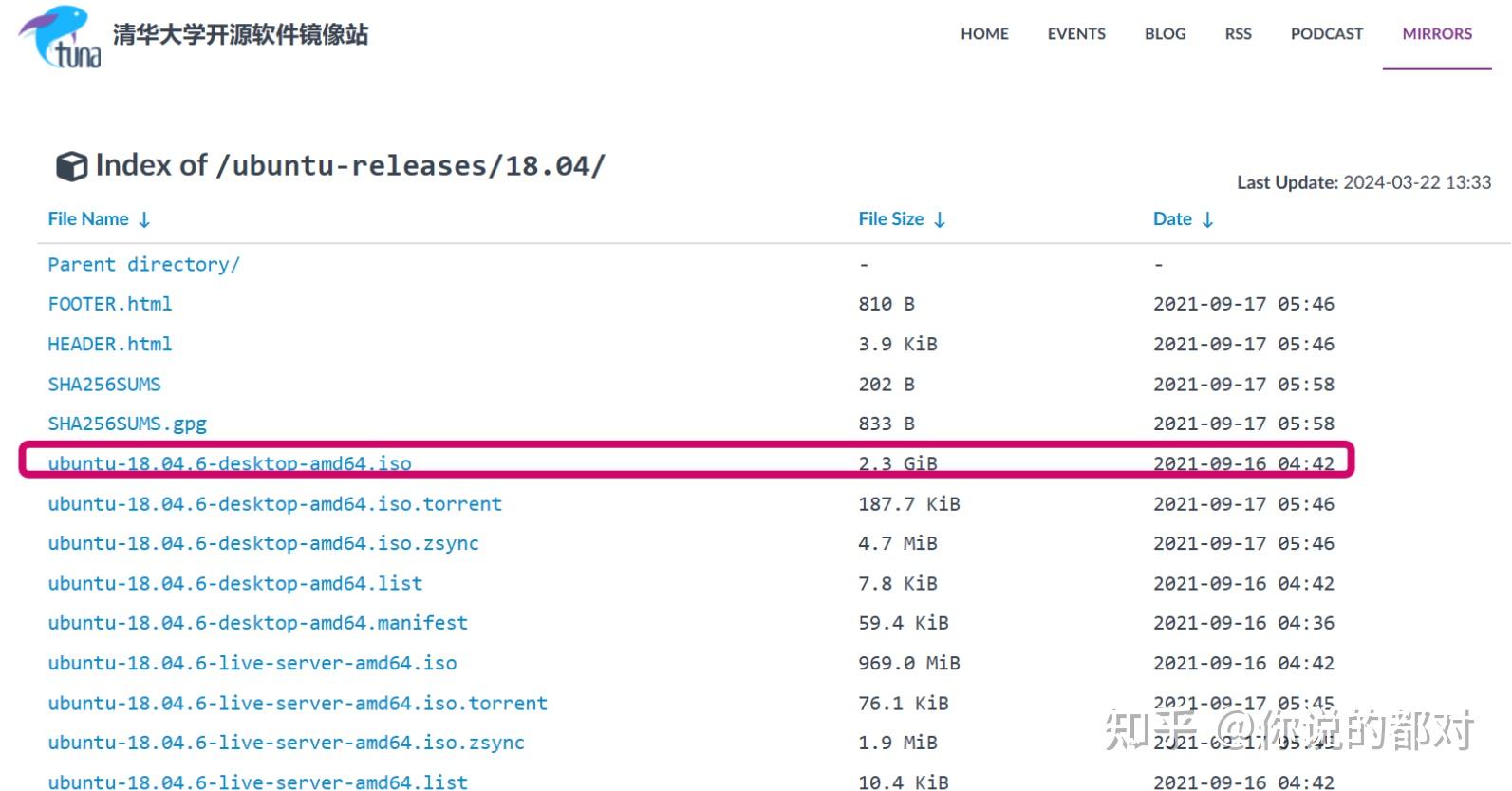Click the site title 清华大学开源软件镜像站
Viewport: 1512px width, 791px height.
coord(240,35)
